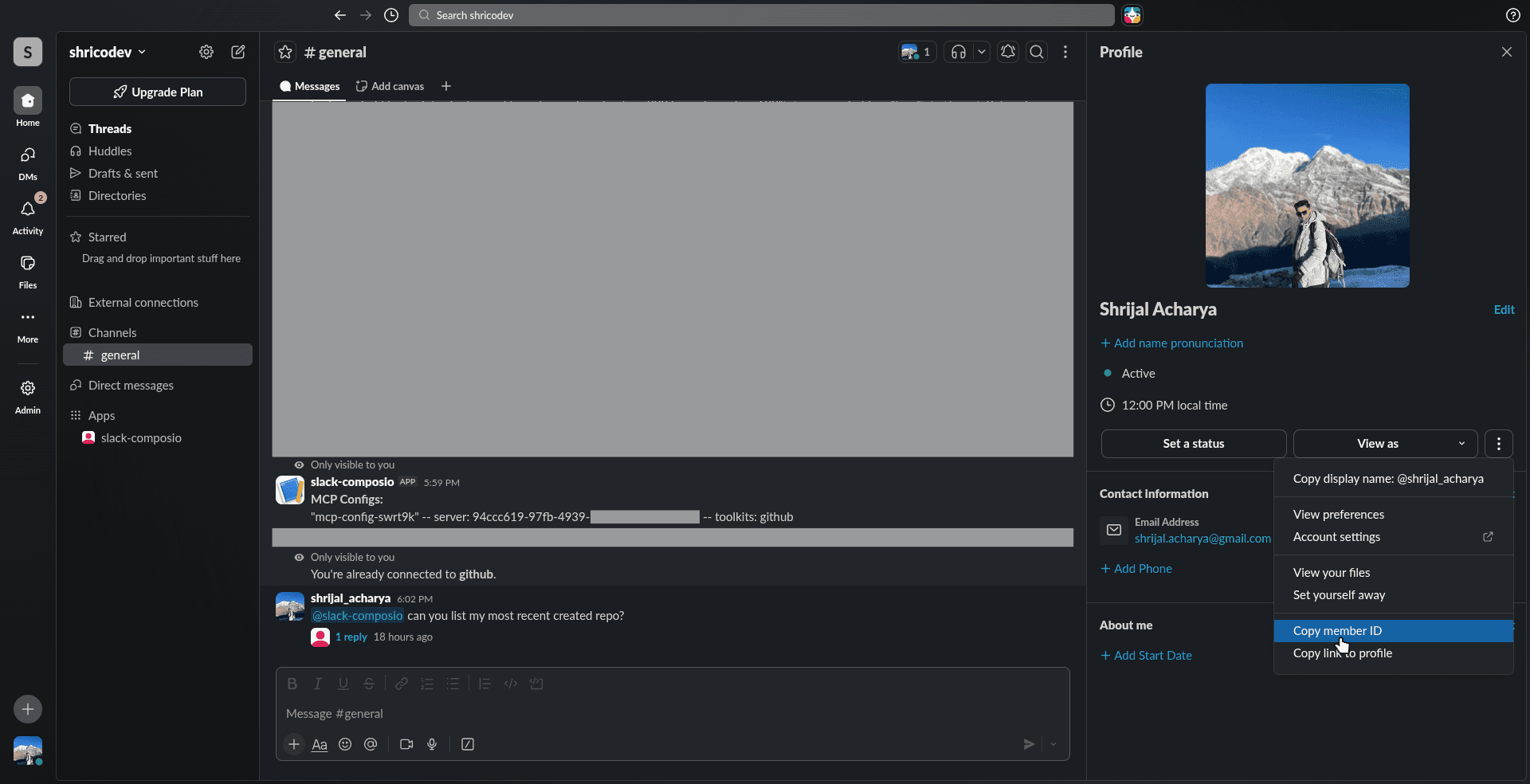Image resolution: width=1530 pixels, height=784 pixels.
Task: Toggle bold formatting in composer
Action: tap(292, 684)
